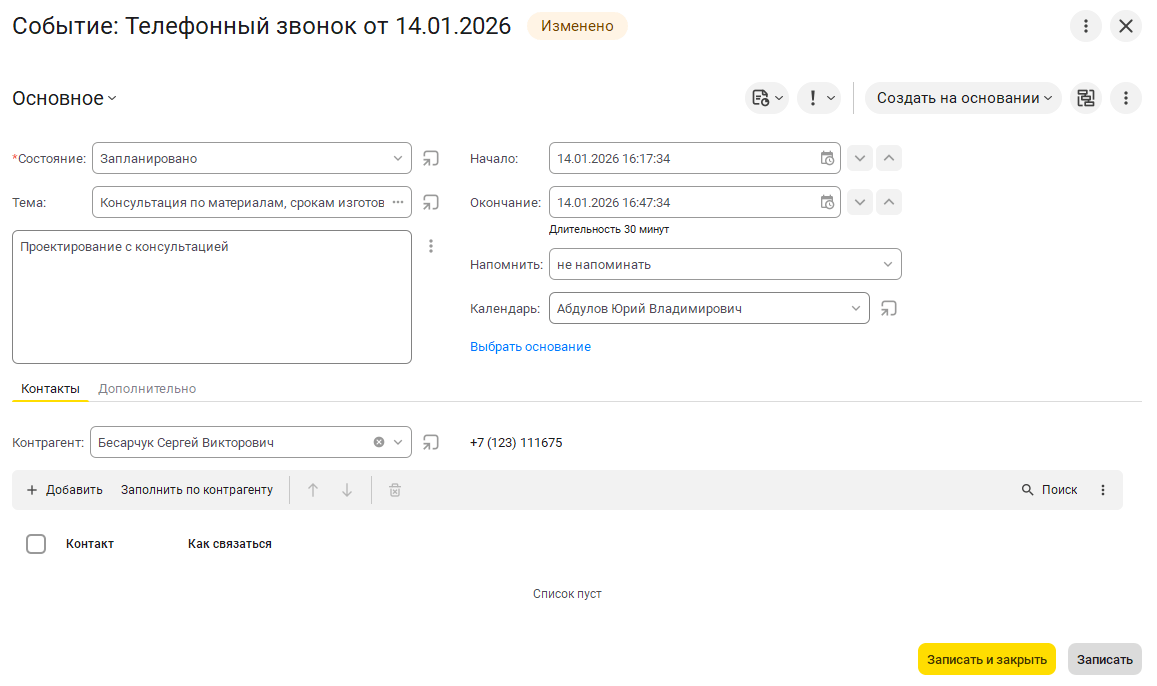The height and width of the screenshot is (686, 1157).
Task: Click the delete contact trash icon
Action: pos(395,490)
